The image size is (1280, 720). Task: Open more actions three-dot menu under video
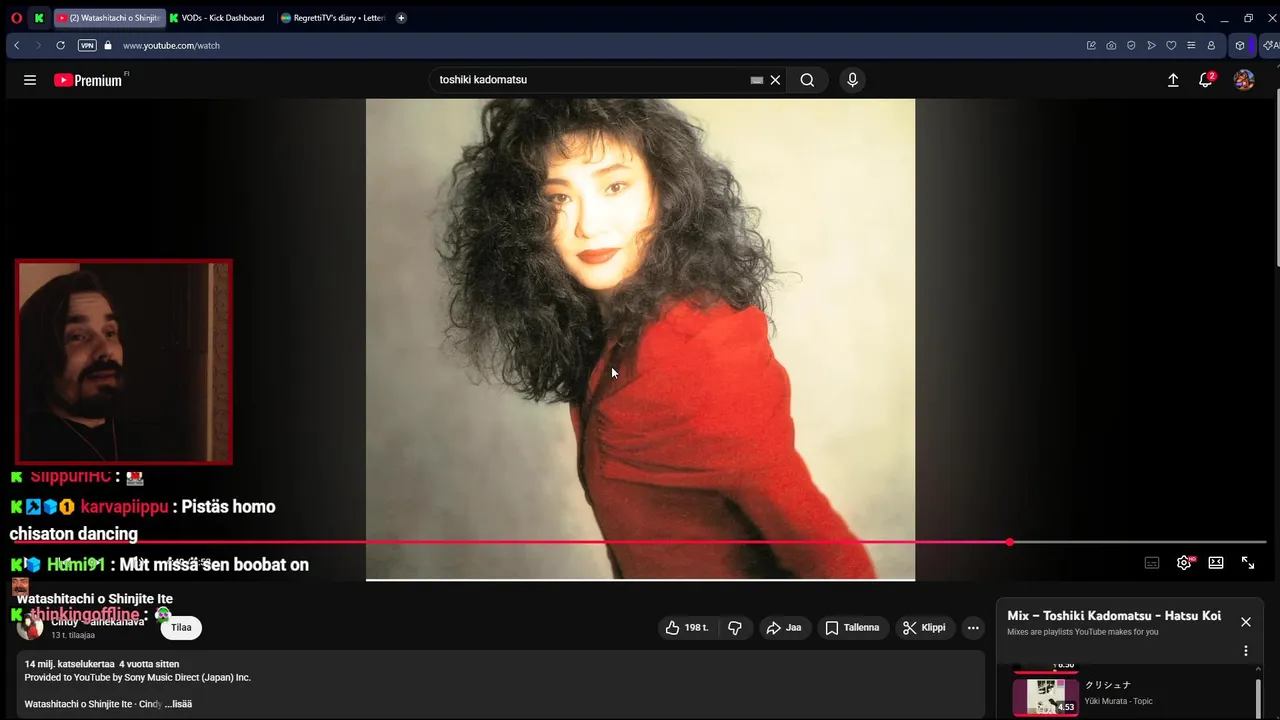pos(973,628)
